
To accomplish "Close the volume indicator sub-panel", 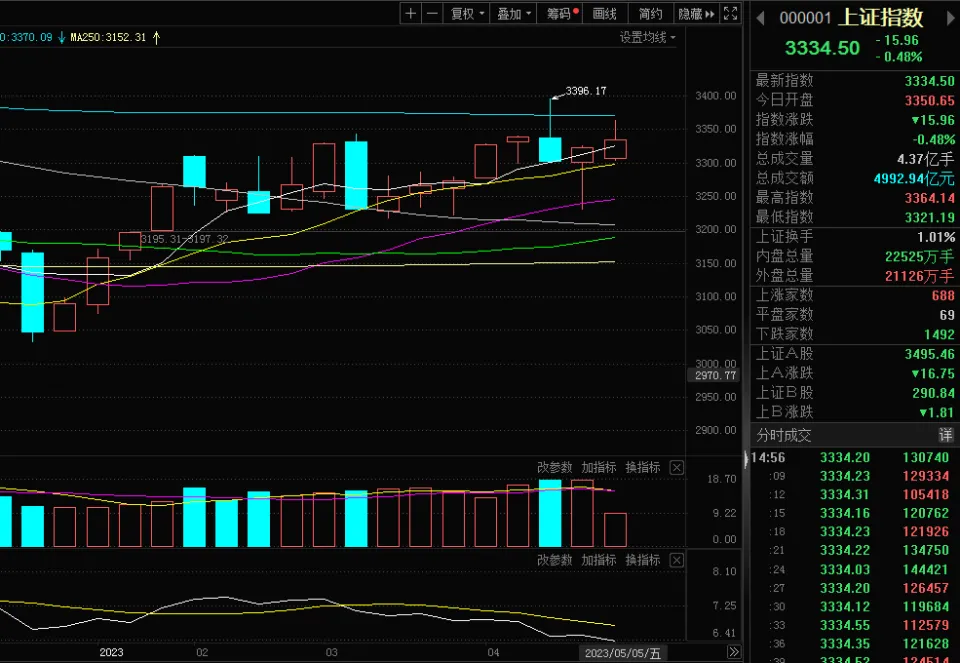I will click(677, 468).
